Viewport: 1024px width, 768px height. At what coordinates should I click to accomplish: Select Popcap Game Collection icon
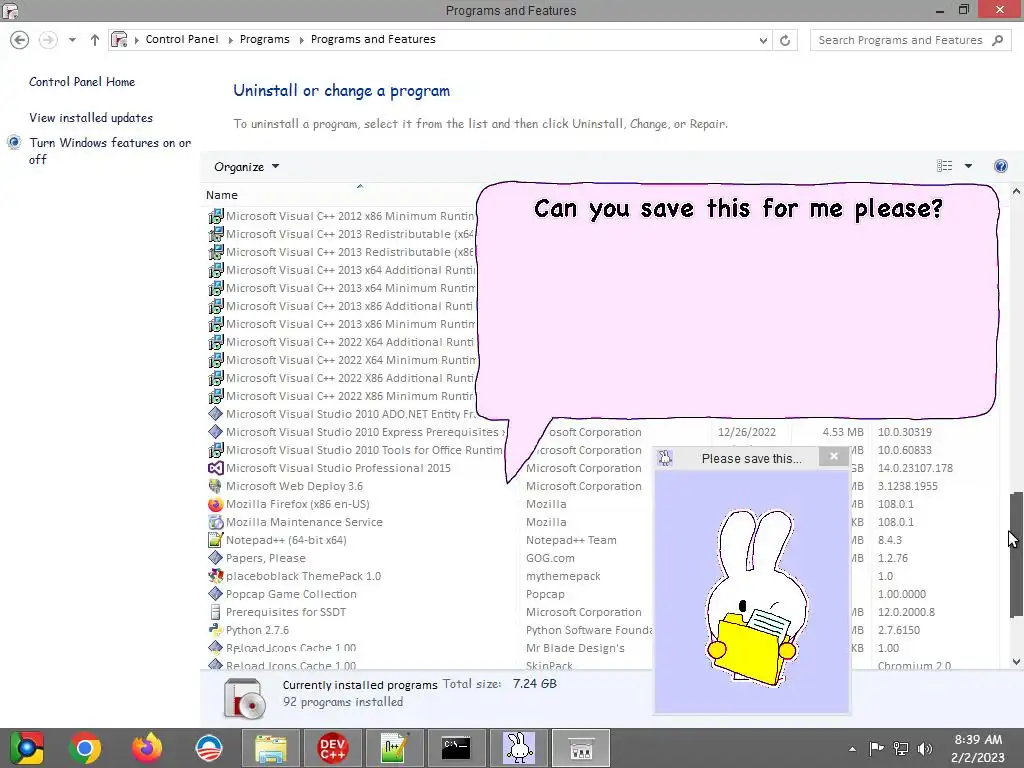pos(216,594)
